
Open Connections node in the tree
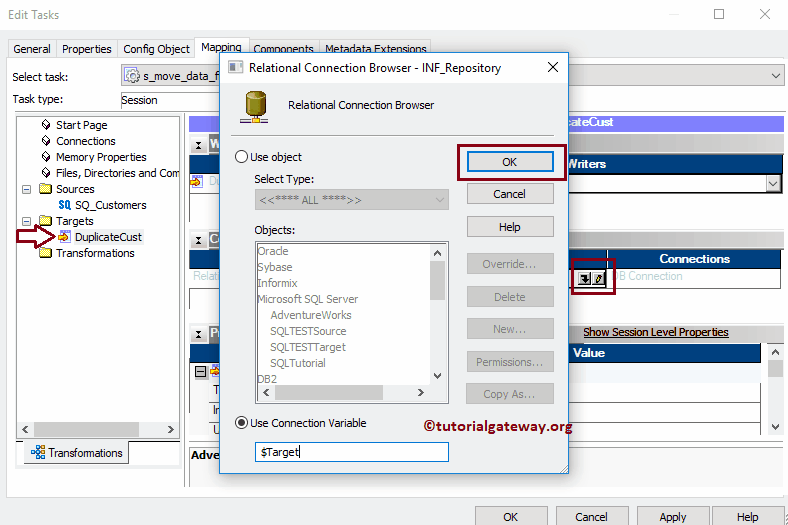[85, 141]
